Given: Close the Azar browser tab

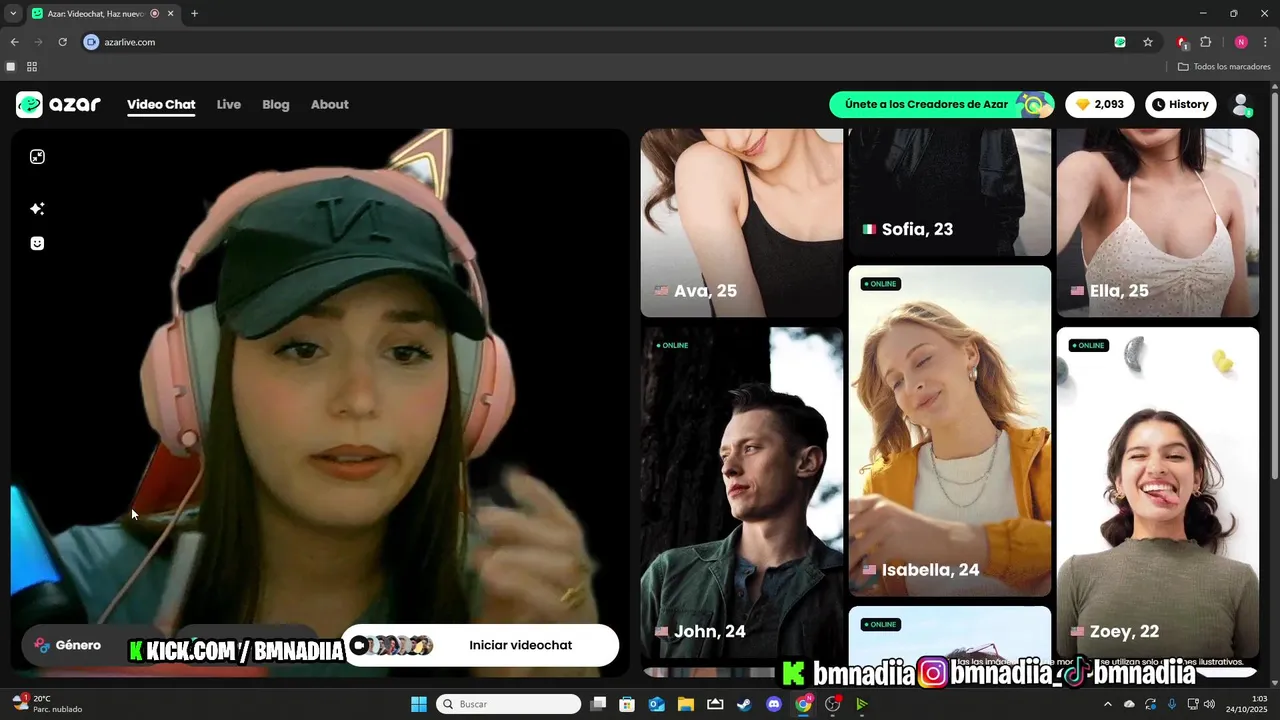Looking at the screenshot, I should pyautogui.click(x=171, y=14).
